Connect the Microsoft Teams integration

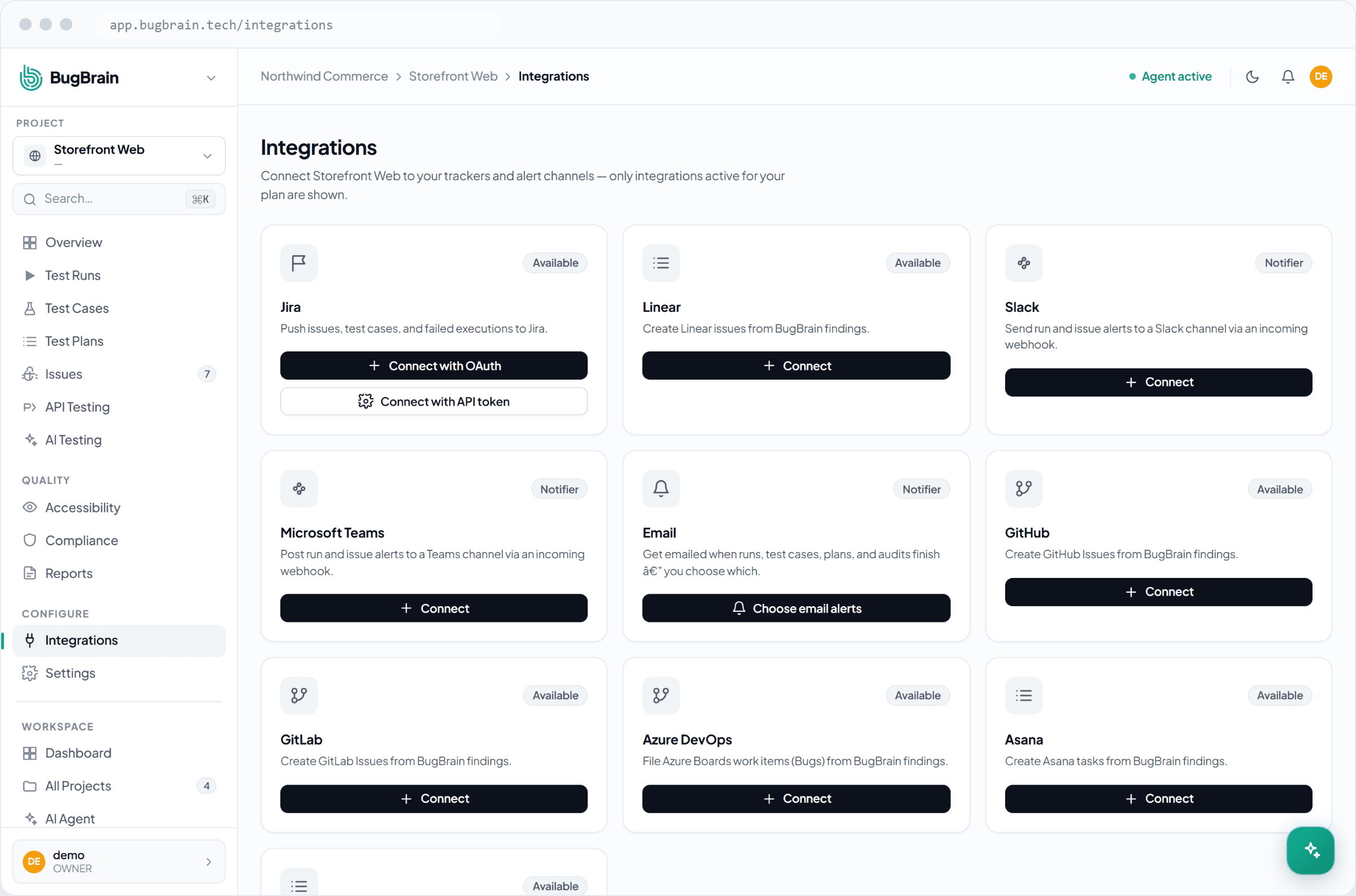point(434,608)
